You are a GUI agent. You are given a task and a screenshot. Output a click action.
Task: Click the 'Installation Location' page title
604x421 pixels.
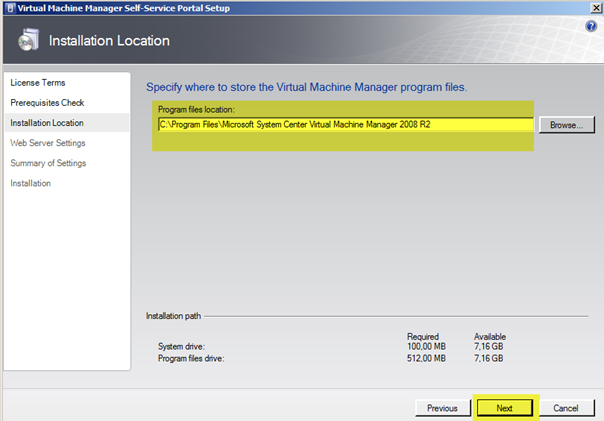109,40
